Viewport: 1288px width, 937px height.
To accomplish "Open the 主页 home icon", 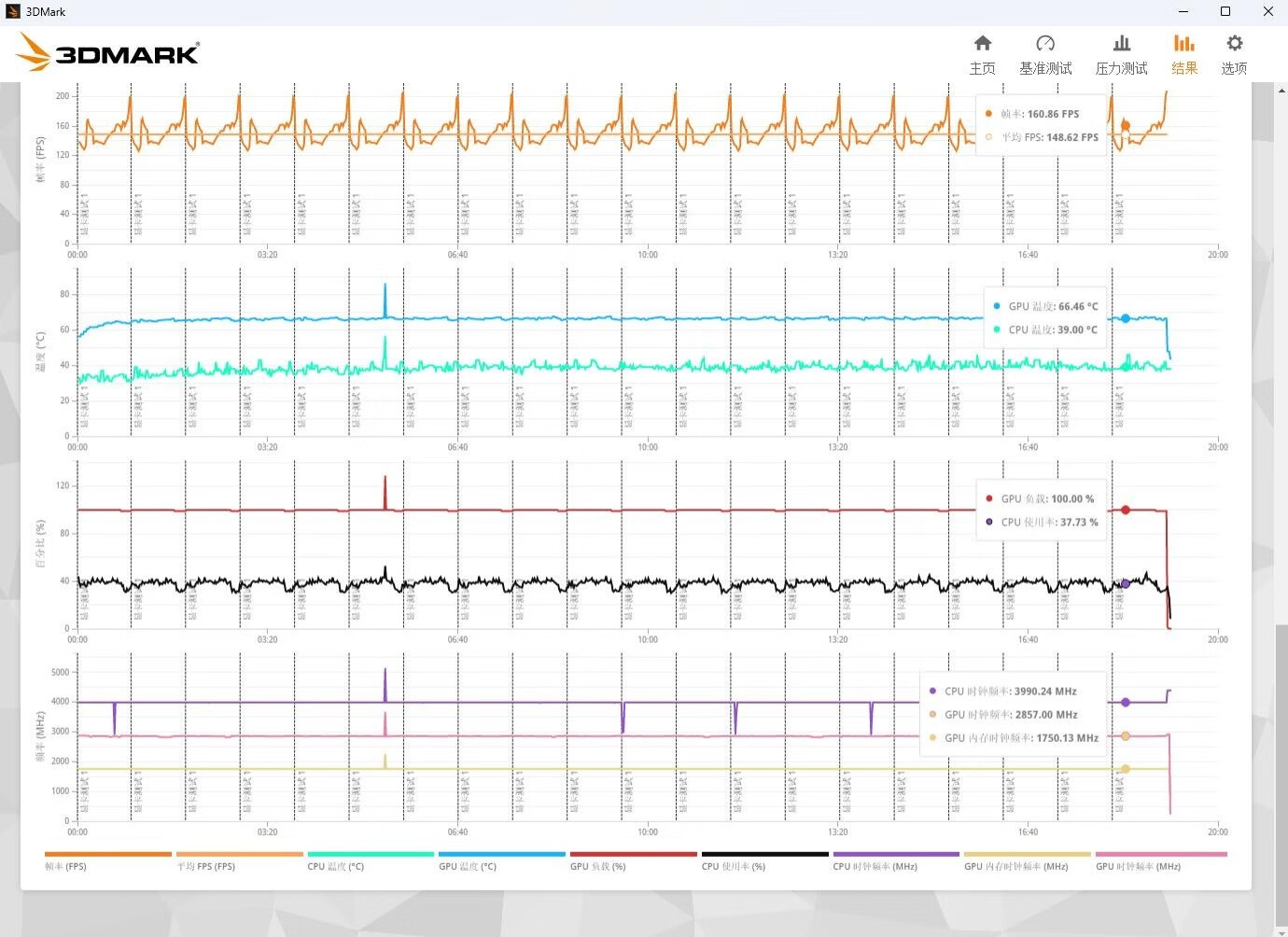I will click(982, 55).
